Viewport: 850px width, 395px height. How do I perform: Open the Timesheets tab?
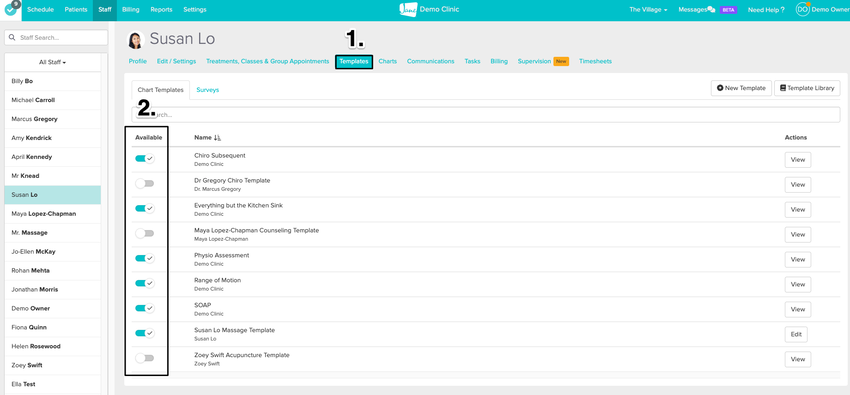[x=595, y=61]
